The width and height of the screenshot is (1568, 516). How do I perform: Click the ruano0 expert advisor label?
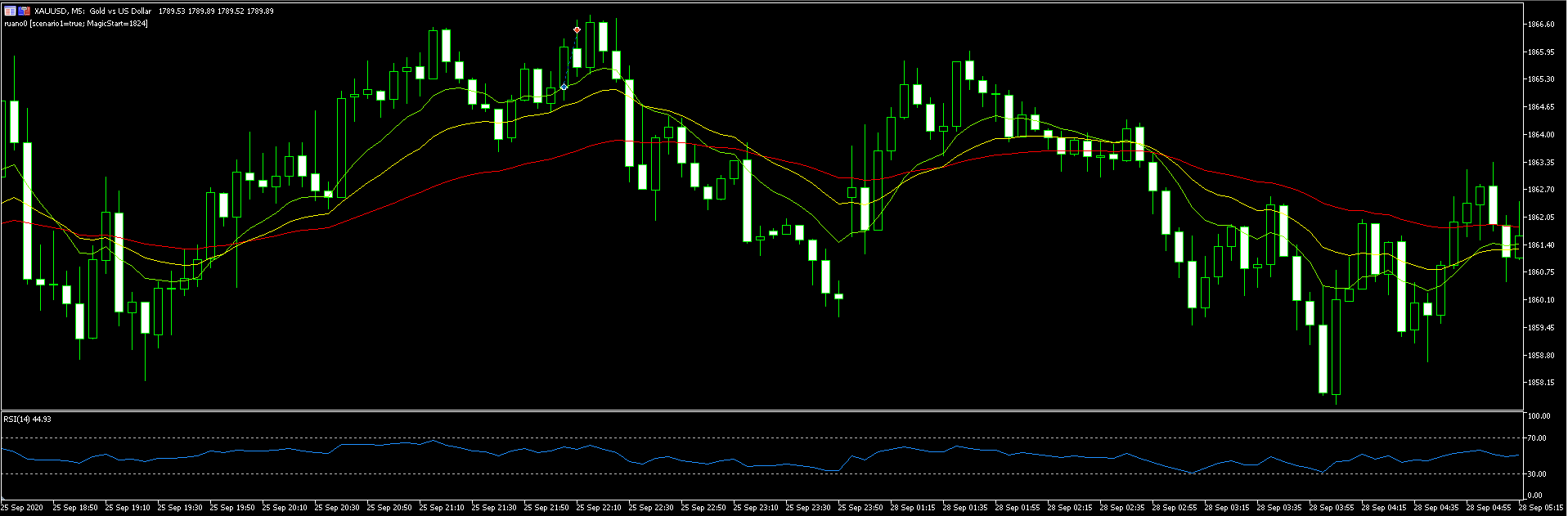point(76,24)
